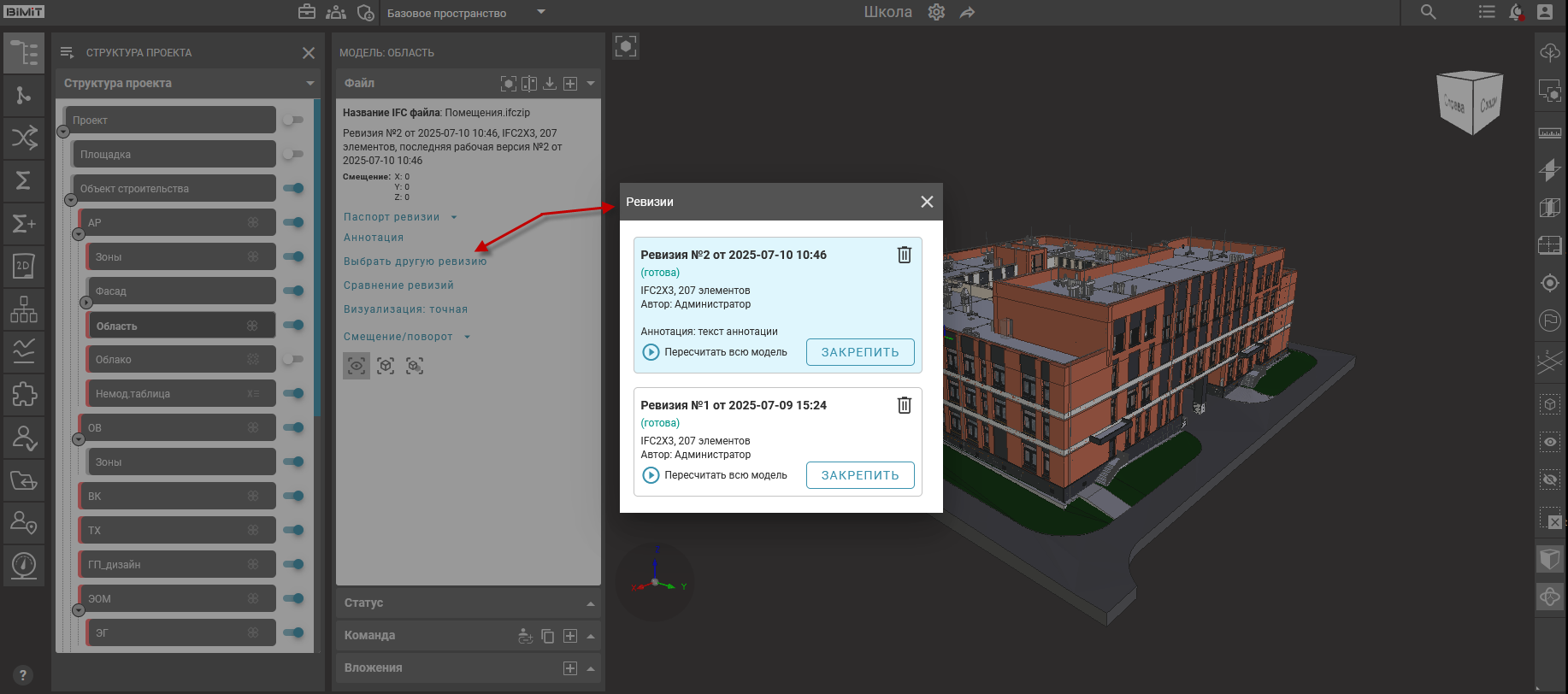Click fit-to-view icon at viewport top-left

pyautogui.click(x=626, y=46)
